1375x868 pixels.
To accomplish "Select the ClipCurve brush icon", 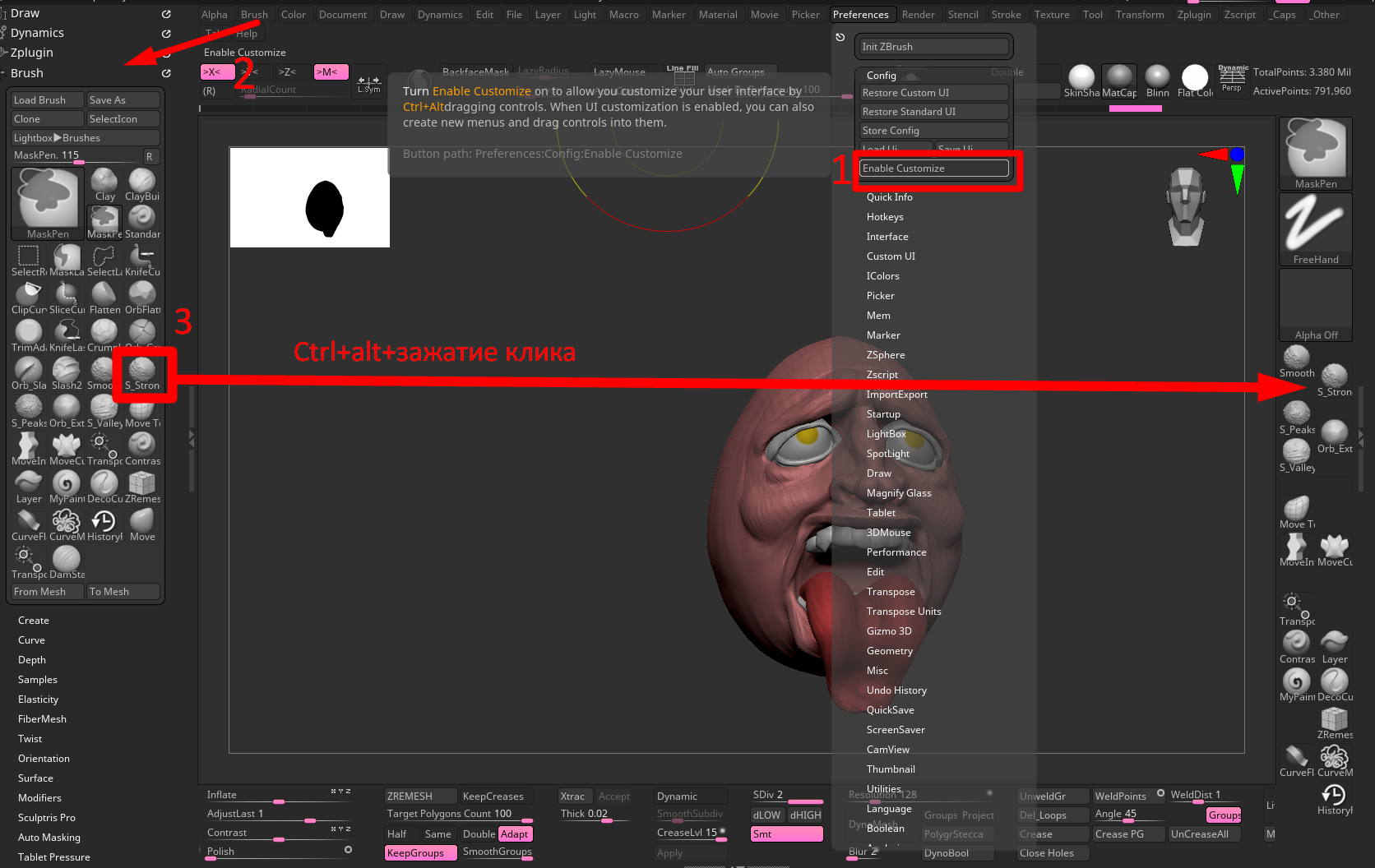I will (x=29, y=298).
